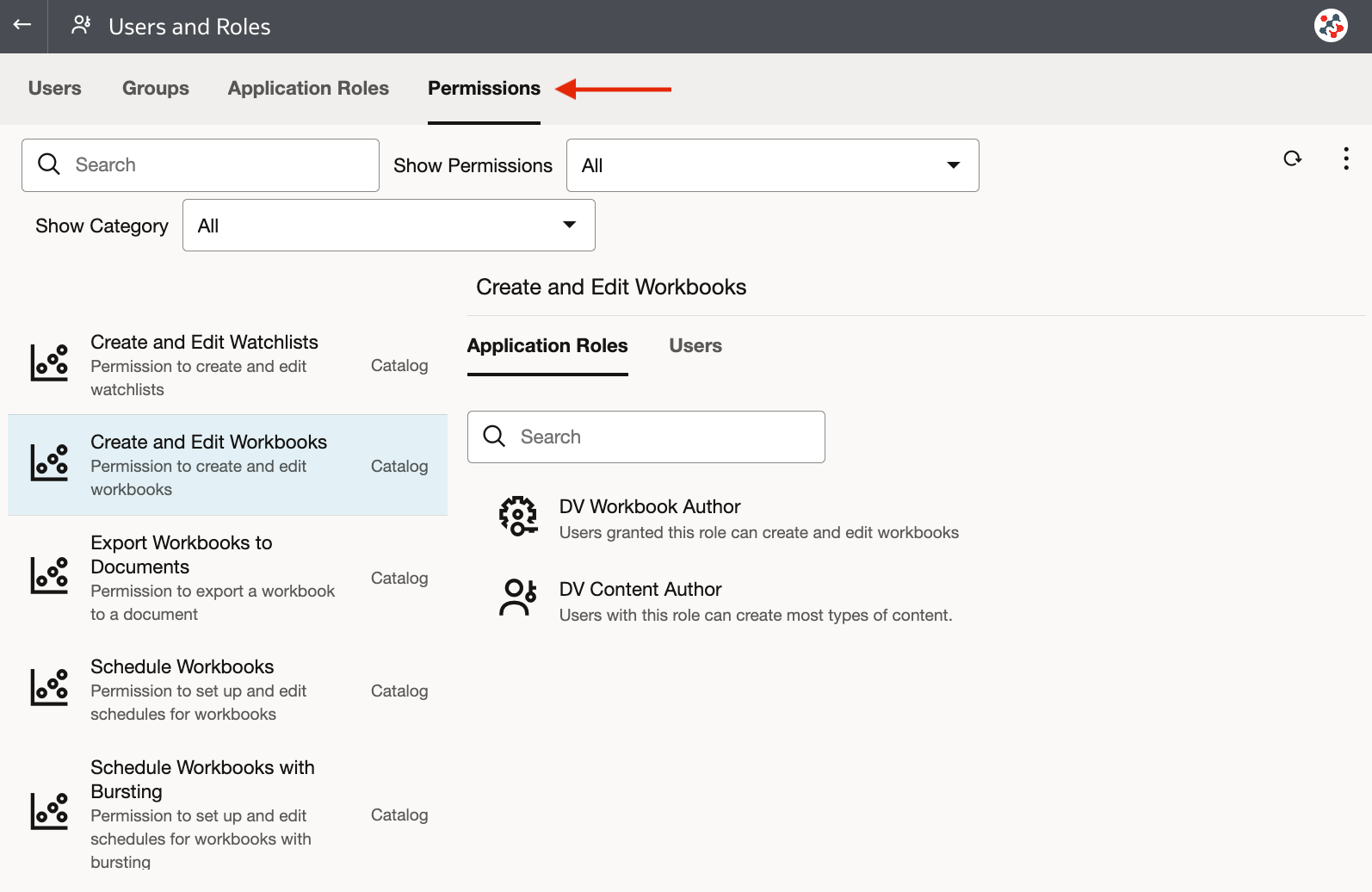Image resolution: width=1372 pixels, height=892 pixels.
Task: Open the vertical three-dot options menu
Action: point(1346,158)
